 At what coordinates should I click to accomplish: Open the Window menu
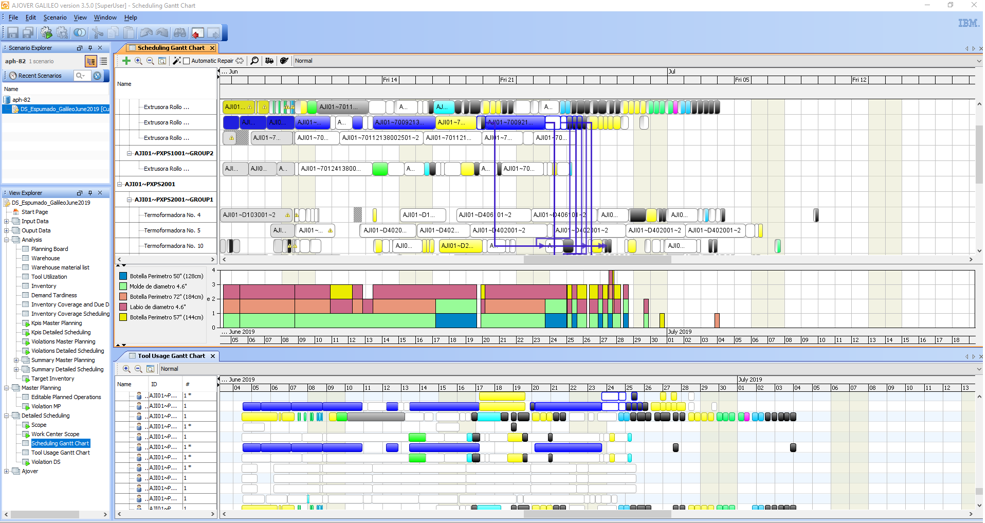tap(105, 18)
